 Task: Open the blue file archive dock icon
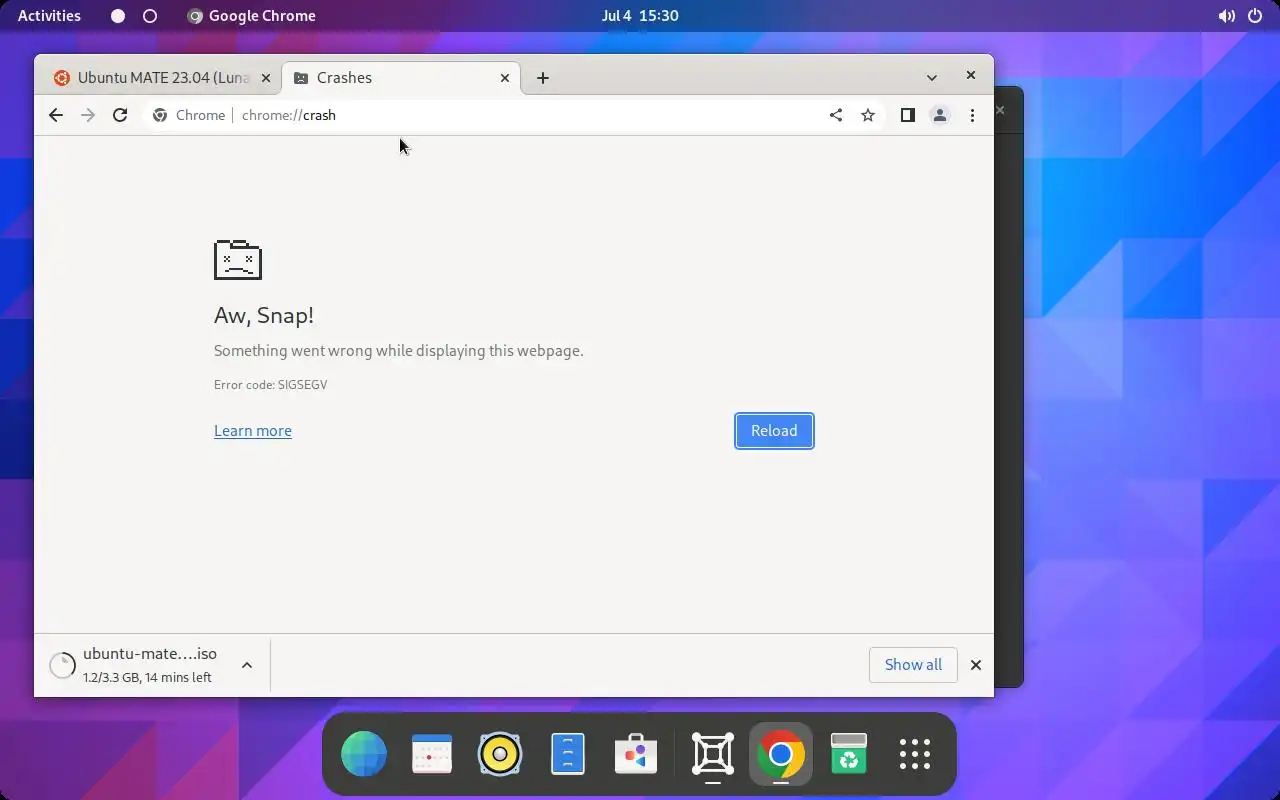pyautogui.click(x=568, y=754)
